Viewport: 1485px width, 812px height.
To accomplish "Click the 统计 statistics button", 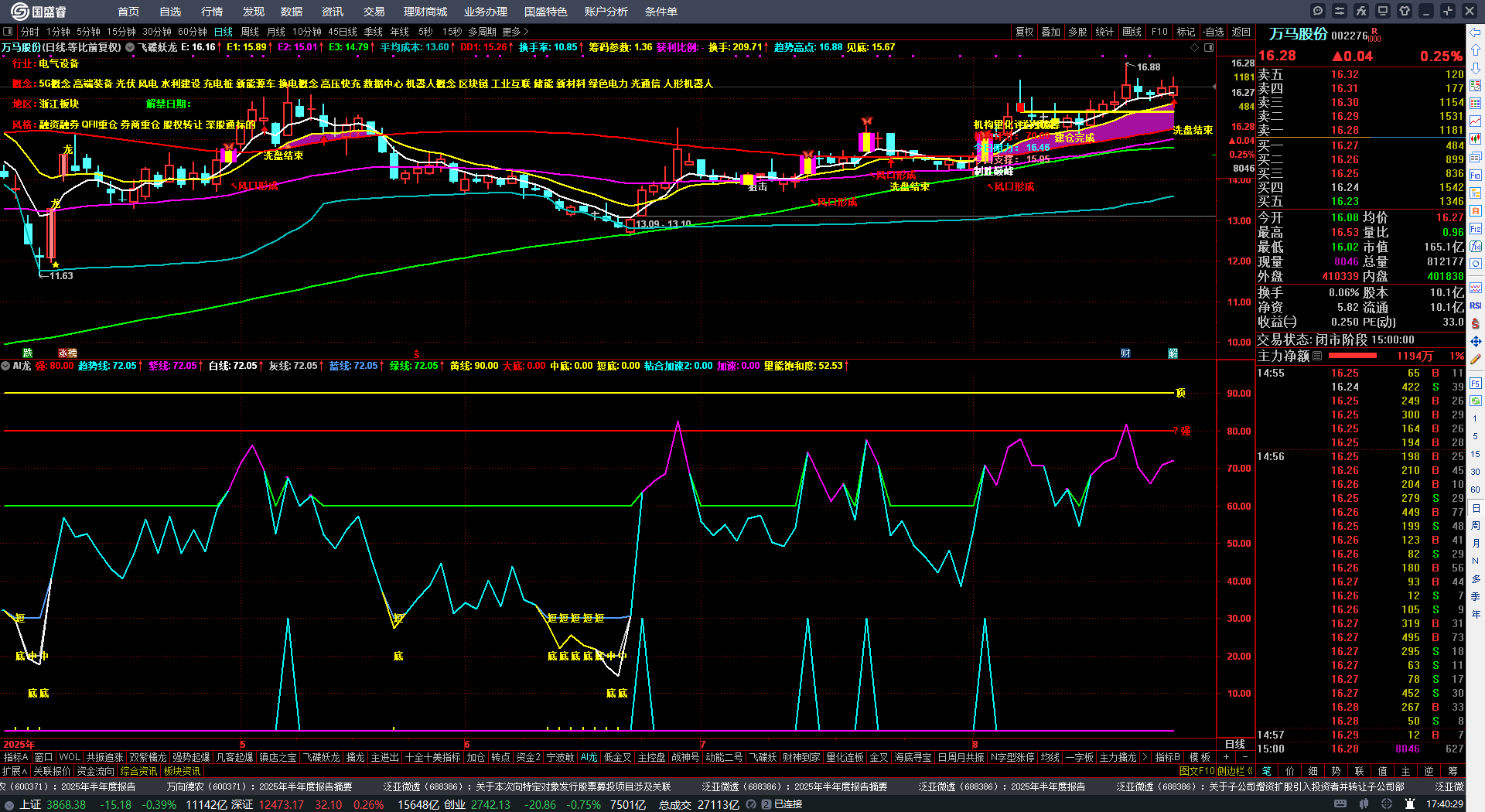I will (1105, 32).
